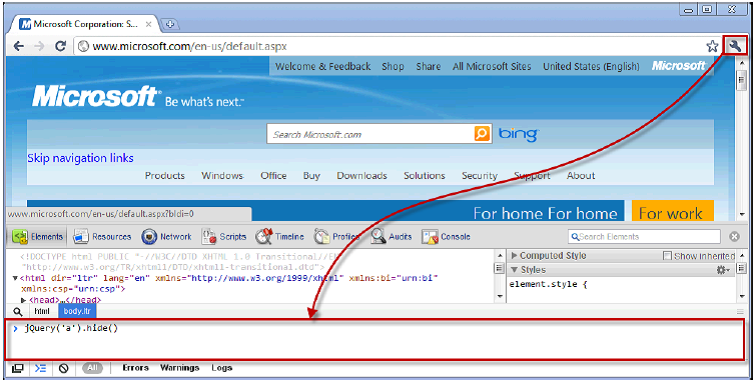Image resolution: width=756 pixels, height=383 pixels.
Task: Close the Microsoft Corporation tab
Action: tap(148, 24)
